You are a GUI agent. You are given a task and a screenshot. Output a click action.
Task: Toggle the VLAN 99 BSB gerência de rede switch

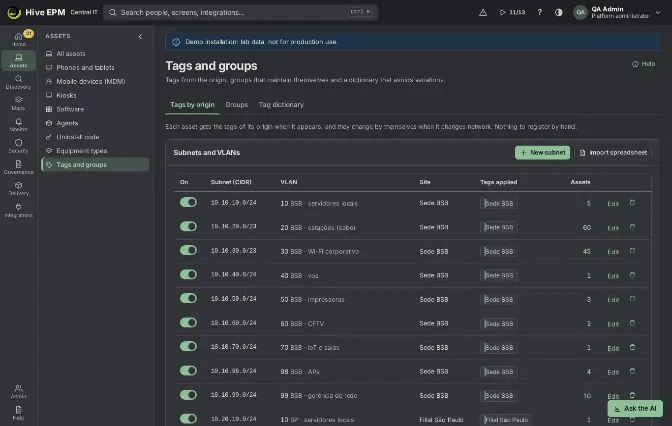point(188,395)
